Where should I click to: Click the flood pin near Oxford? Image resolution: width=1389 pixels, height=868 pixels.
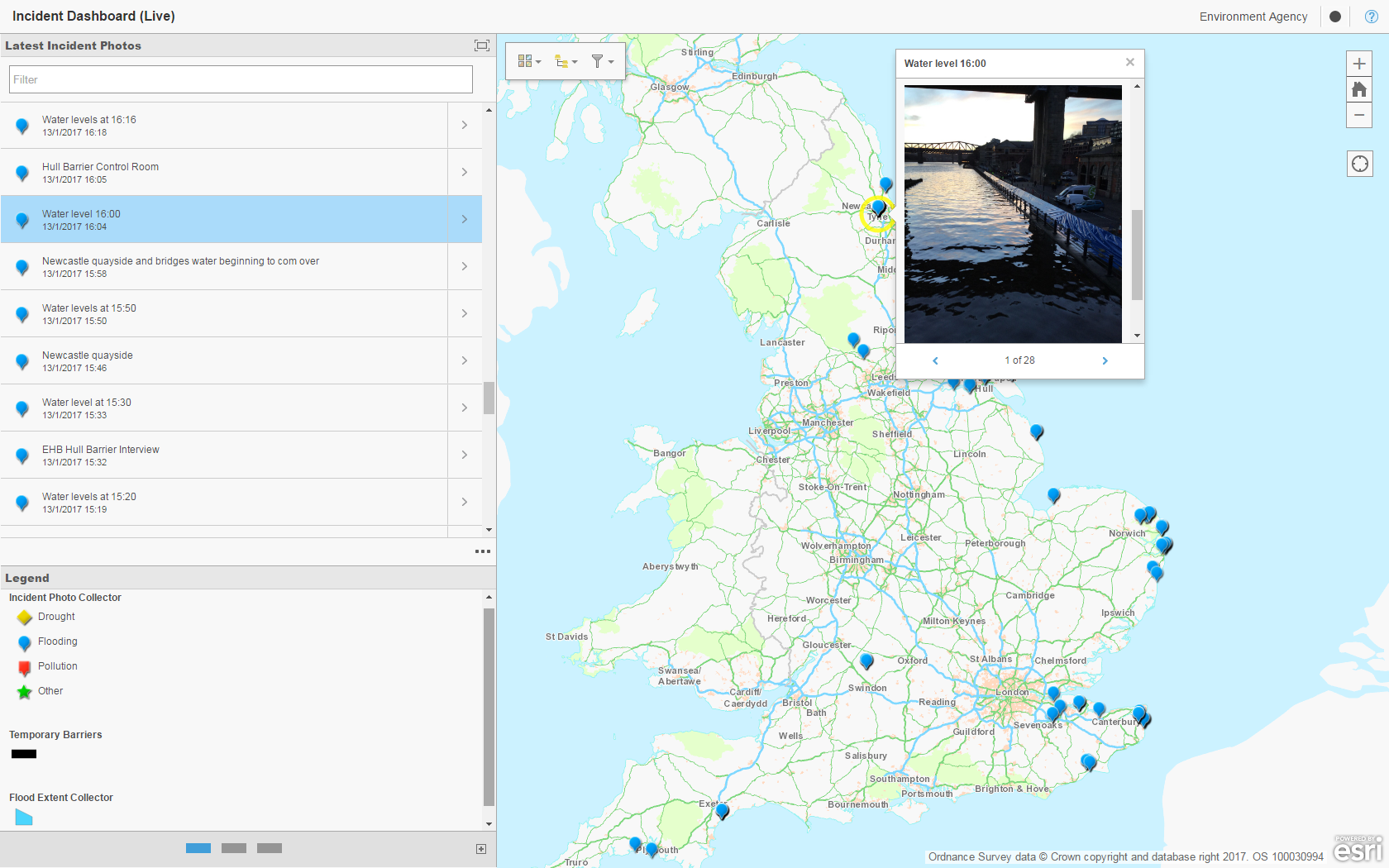tap(866, 661)
